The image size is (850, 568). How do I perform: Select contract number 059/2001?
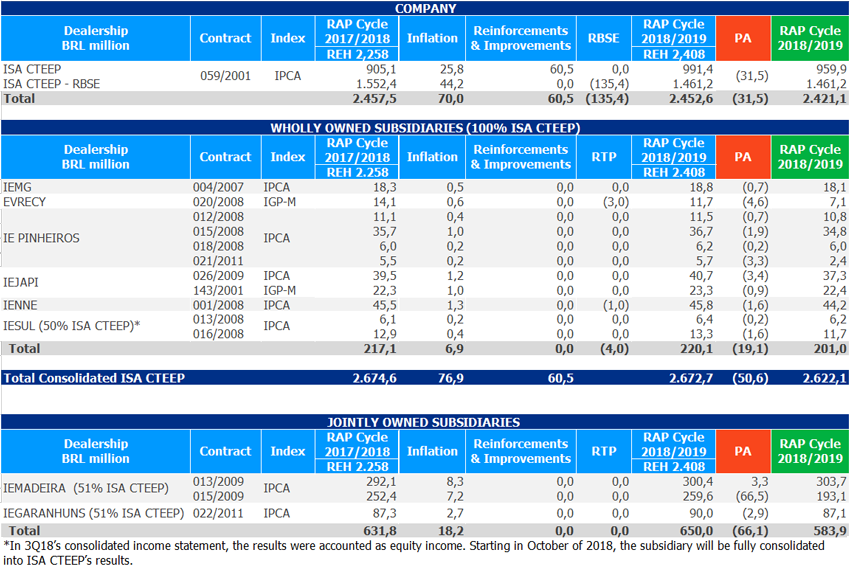[226, 76]
